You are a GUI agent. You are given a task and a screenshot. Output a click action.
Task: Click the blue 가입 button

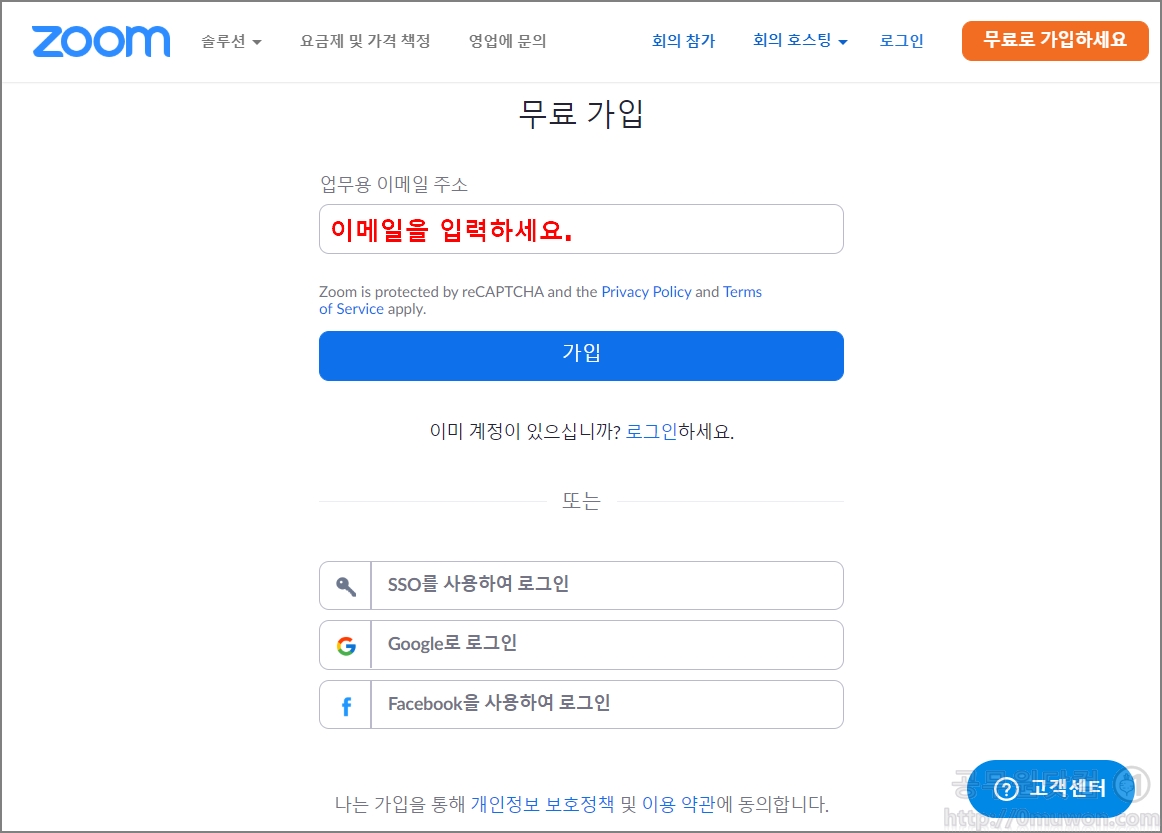(581, 356)
